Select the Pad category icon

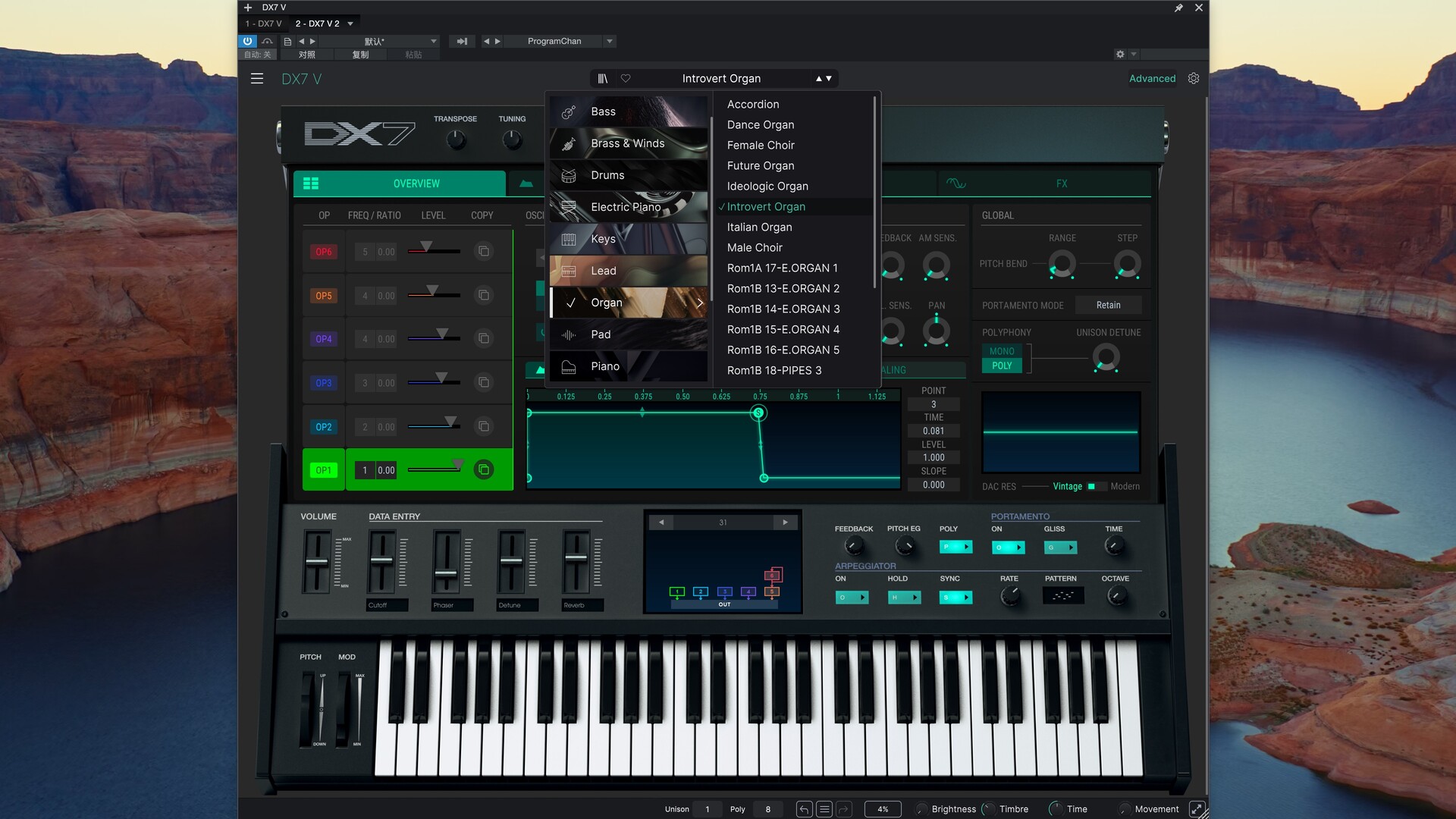[x=569, y=334]
